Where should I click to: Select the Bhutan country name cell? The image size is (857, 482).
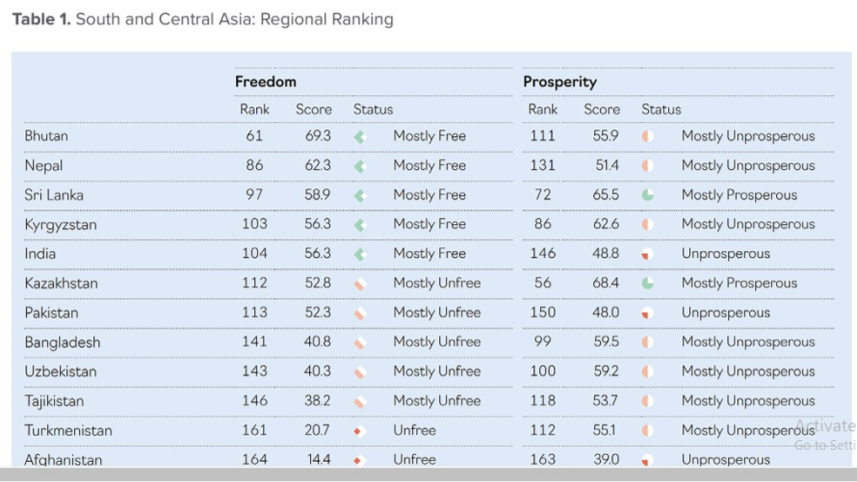click(x=47, y=136)
